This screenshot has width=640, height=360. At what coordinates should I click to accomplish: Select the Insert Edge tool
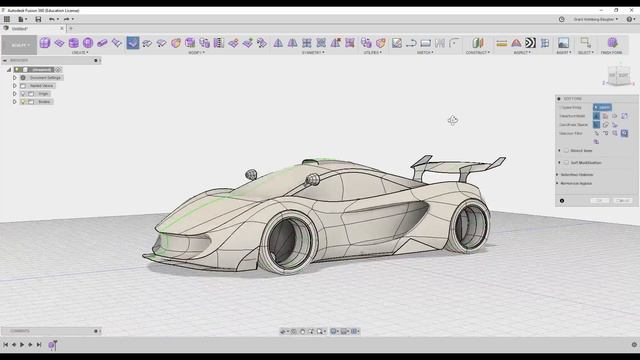[x=147, y=43]
